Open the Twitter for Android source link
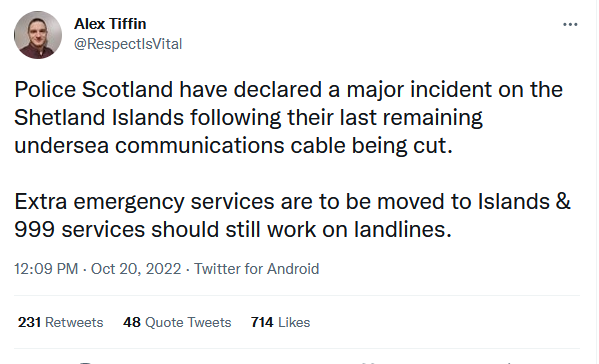The width and height of the screenshot is (599, 364). [x=256, y=269]
